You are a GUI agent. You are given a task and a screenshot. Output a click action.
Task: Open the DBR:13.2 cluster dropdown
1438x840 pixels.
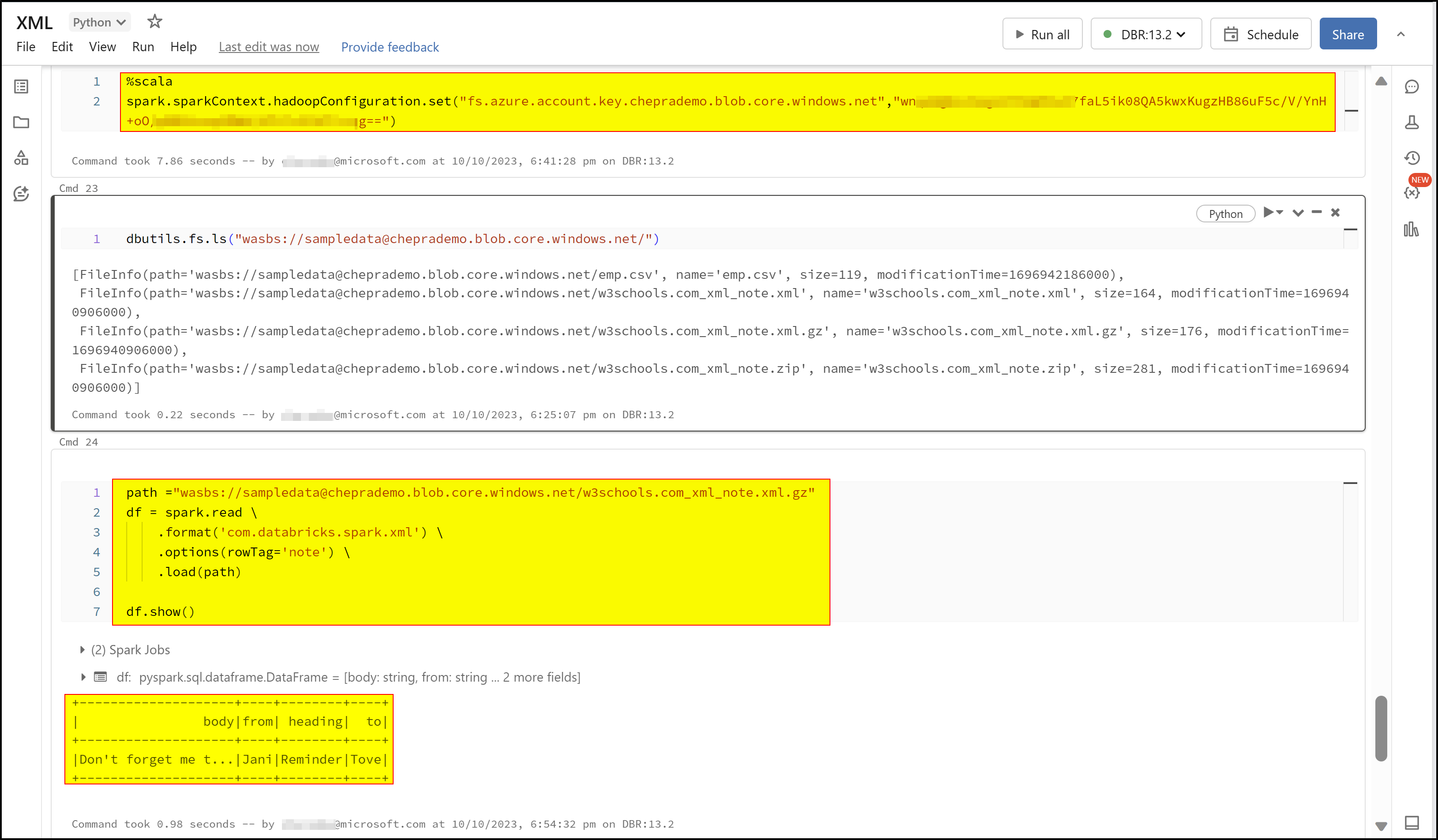[x=1145, y=34]
